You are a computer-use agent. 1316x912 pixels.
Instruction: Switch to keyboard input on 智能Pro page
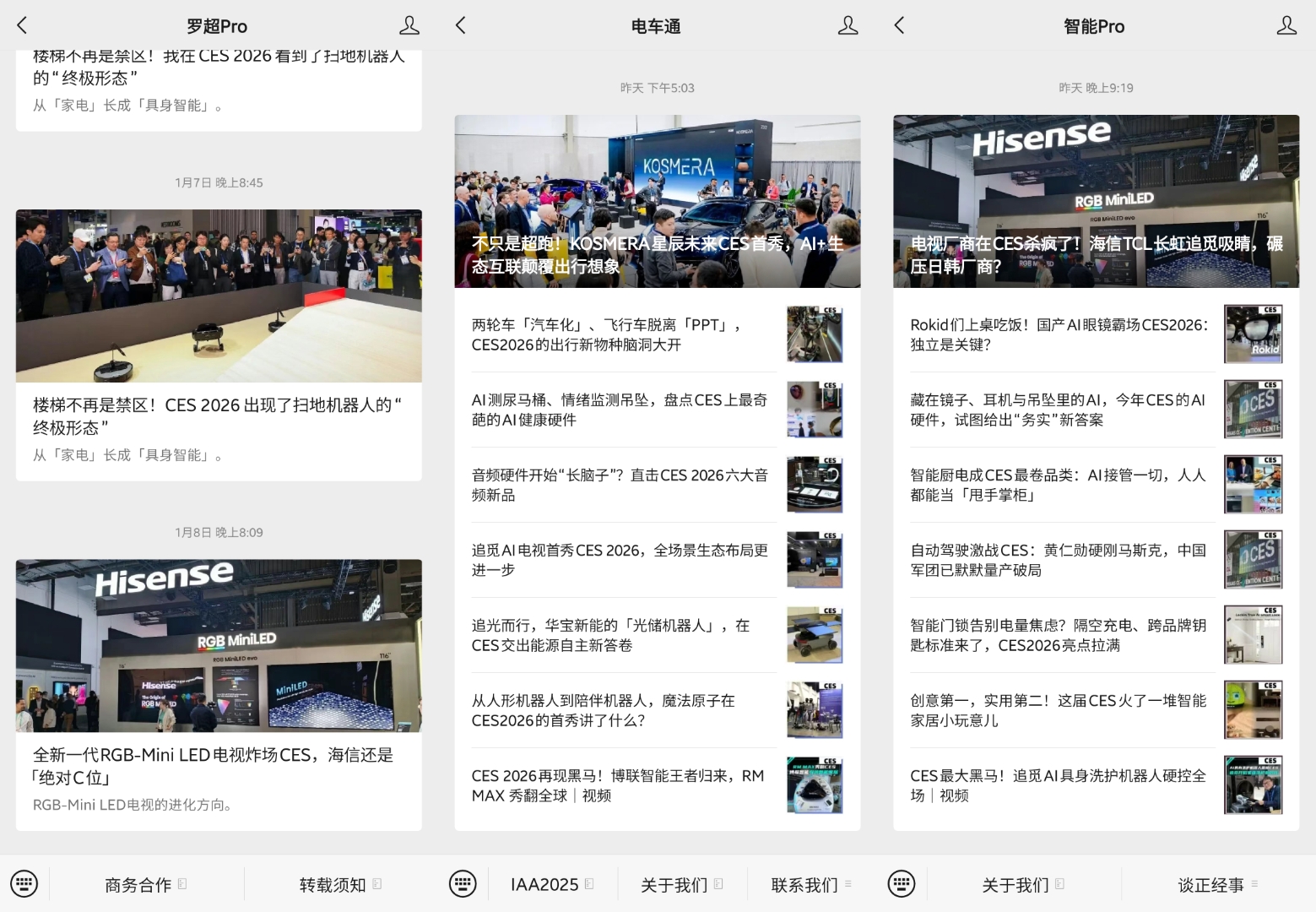(x=901, y=883)
